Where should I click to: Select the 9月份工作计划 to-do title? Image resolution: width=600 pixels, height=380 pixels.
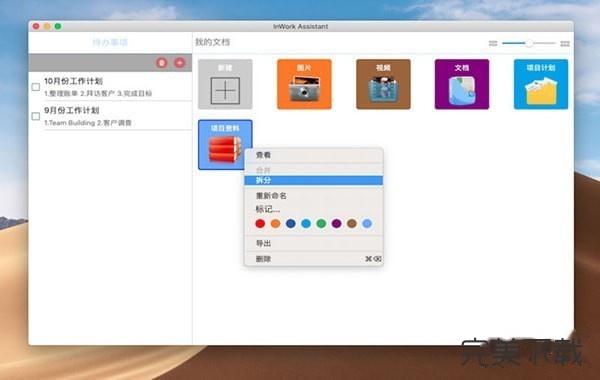[72, 110]
